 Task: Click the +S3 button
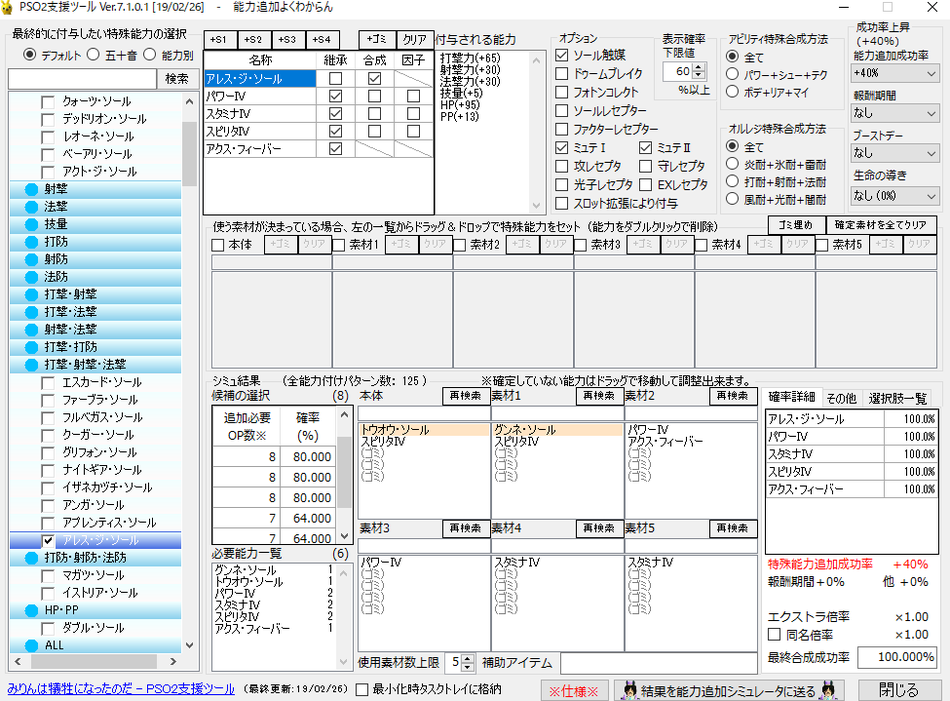(287, 40)
